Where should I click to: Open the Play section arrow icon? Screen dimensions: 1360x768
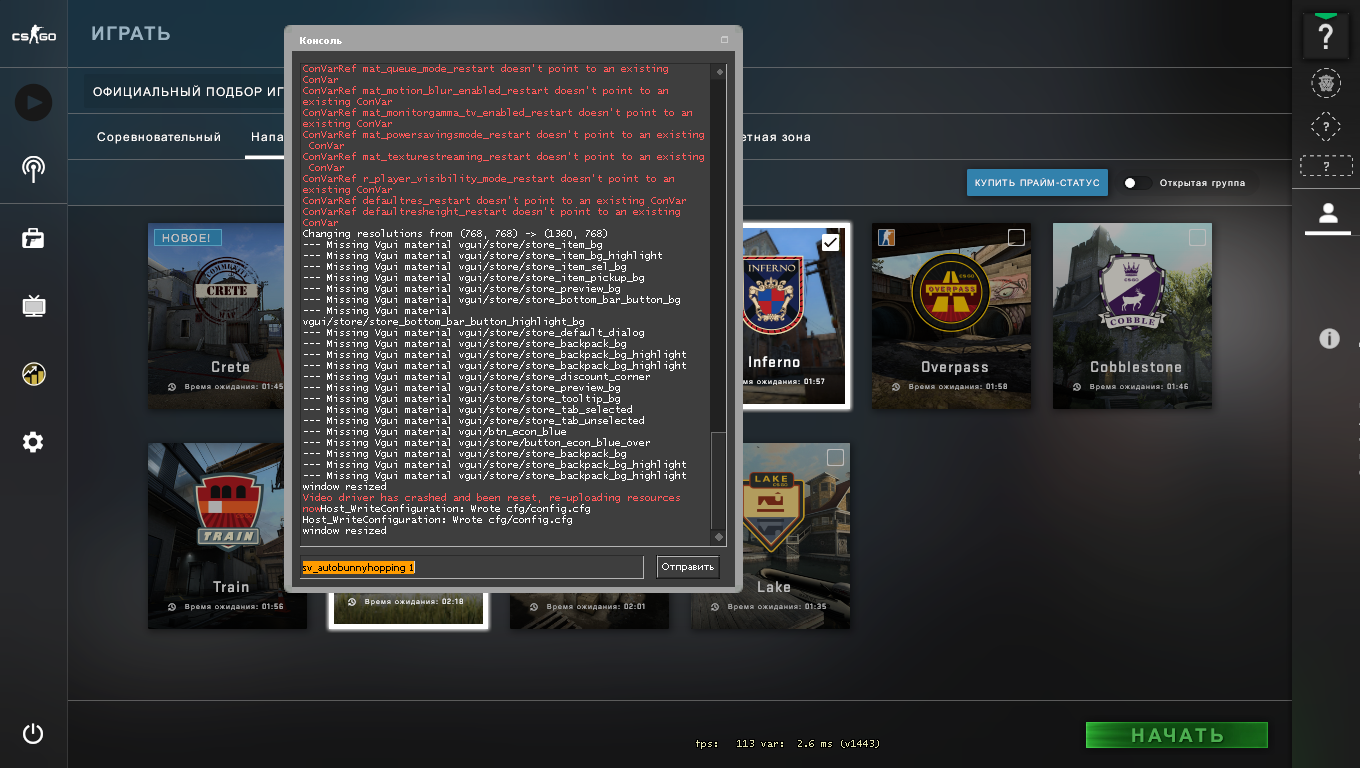point(33,102)
